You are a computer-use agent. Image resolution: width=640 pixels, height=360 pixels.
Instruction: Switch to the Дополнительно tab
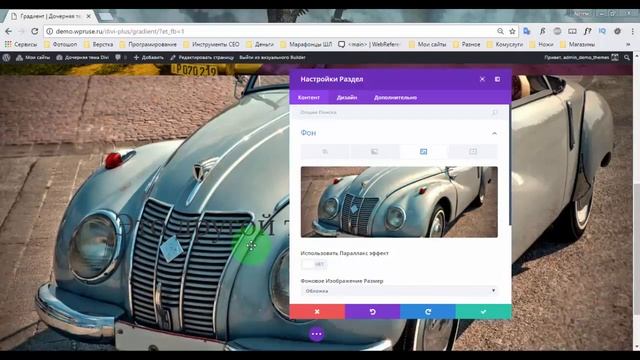[396, 98]
